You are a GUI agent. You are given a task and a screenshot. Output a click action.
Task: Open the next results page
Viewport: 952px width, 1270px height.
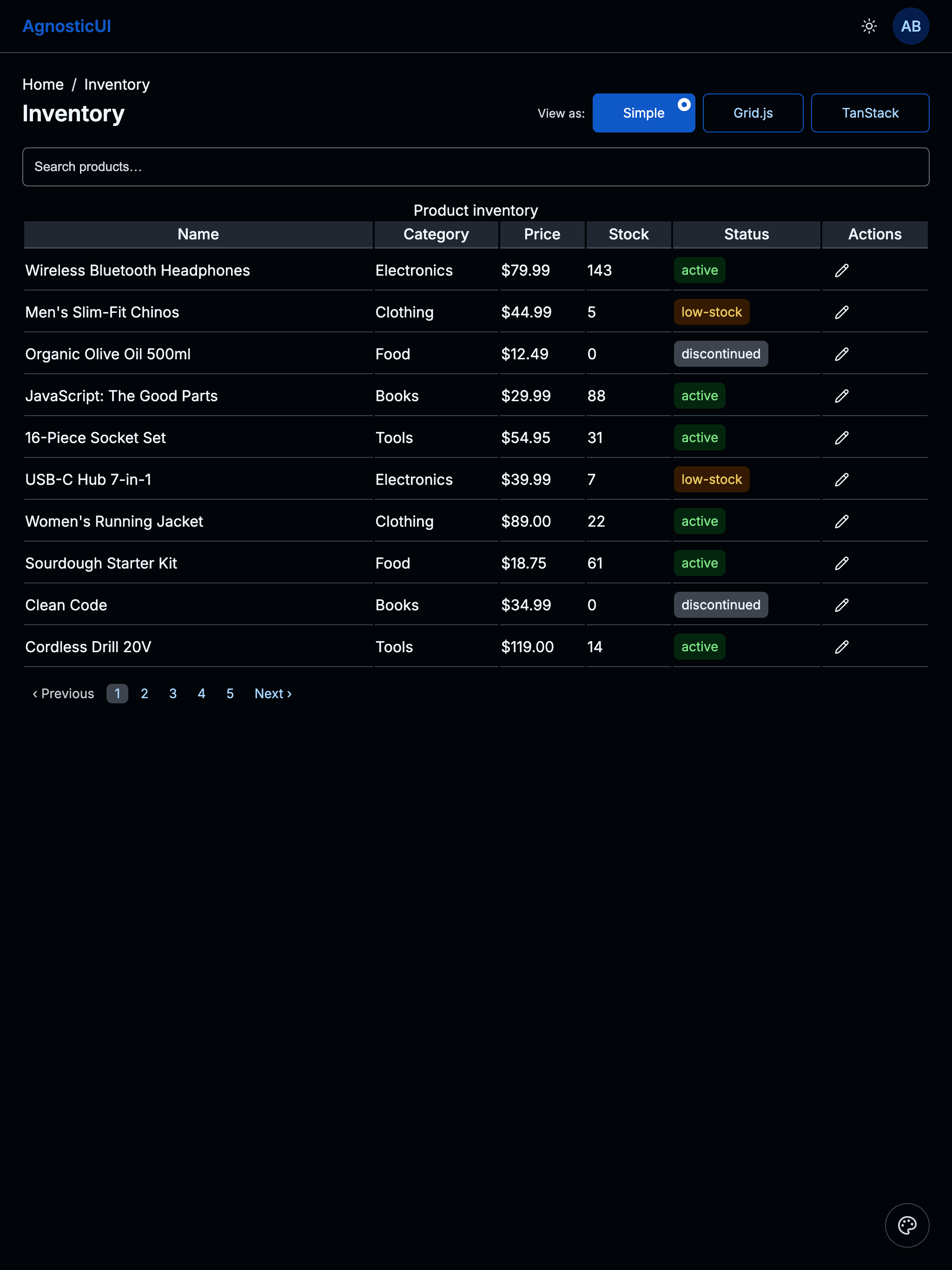pyautogui.click(x=272, y=694)
